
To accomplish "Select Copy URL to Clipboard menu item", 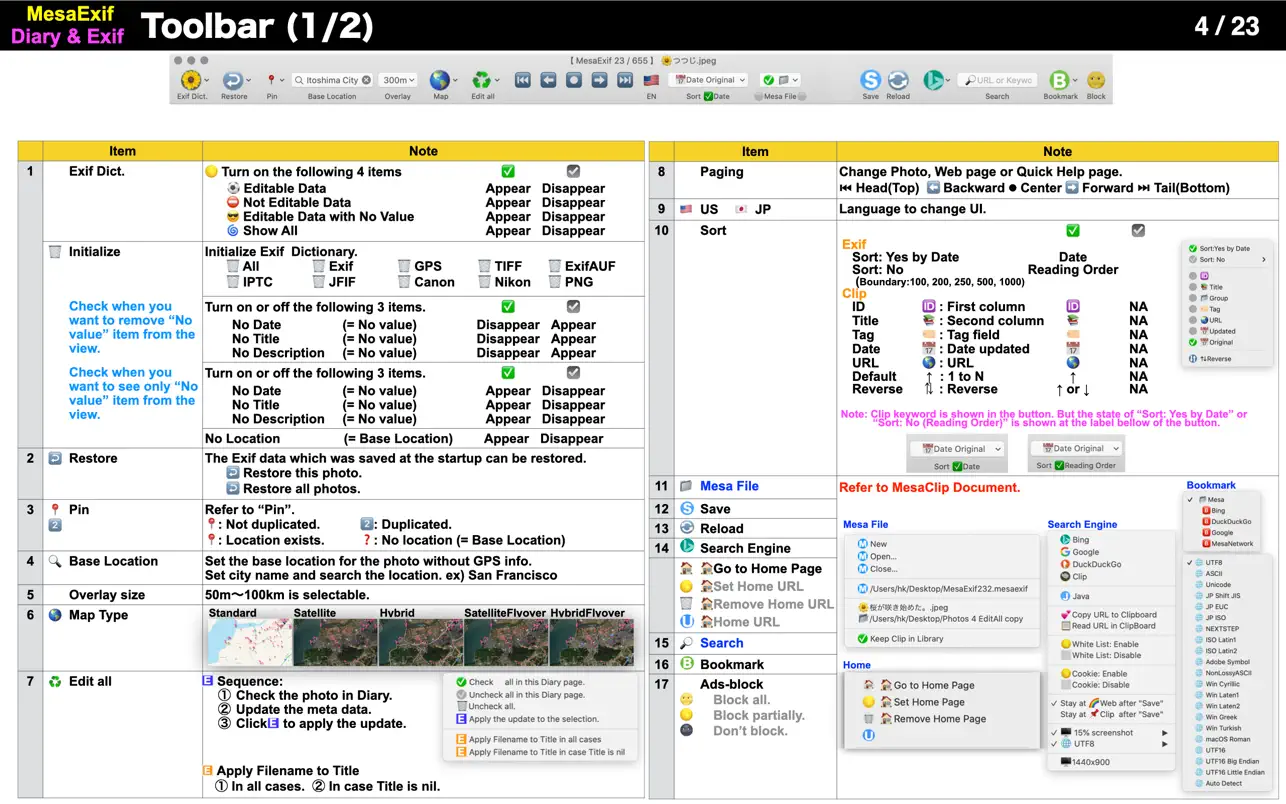I will pos(1108,615).
